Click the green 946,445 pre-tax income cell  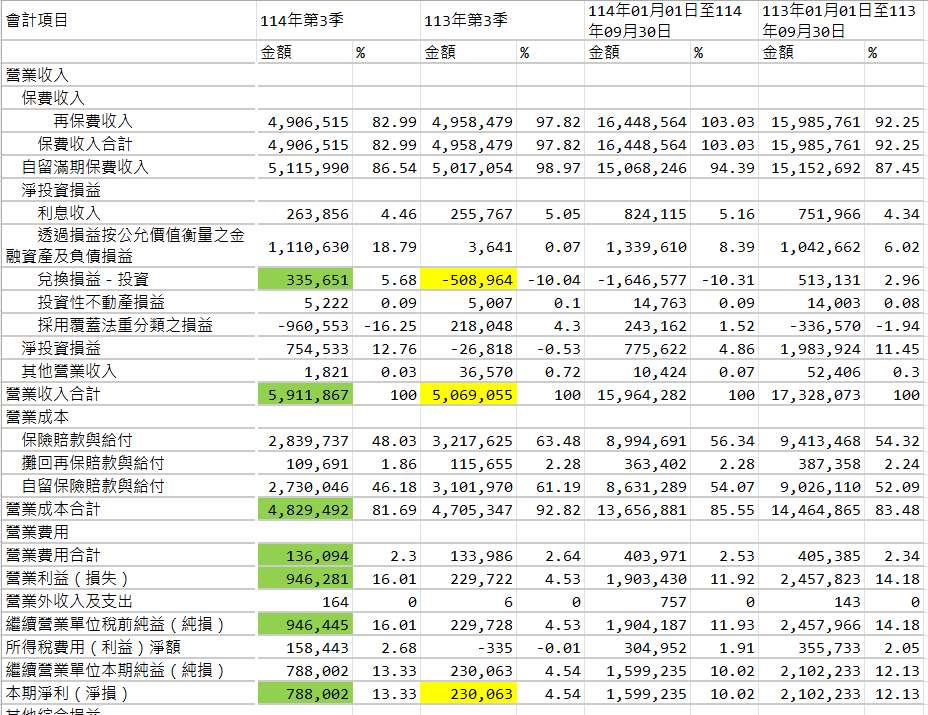pos(305,624)
